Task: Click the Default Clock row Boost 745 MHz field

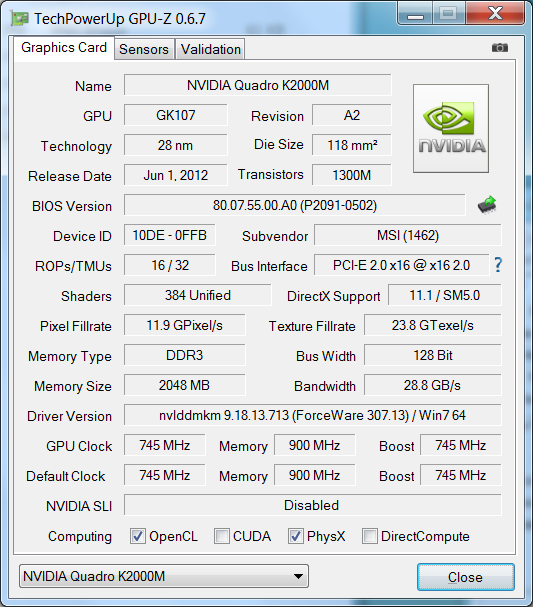Action: (x=461, y=475)
